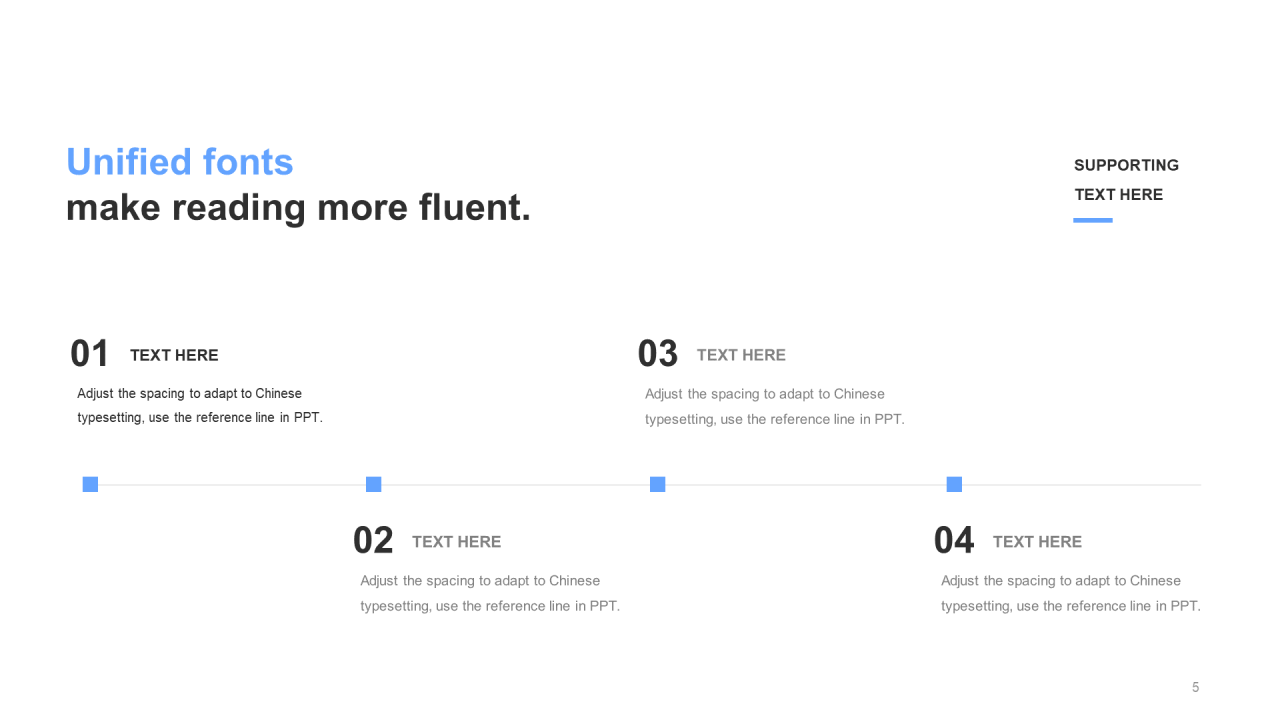Click the slide page number 5
This screenshot has width=1280, height=720.
click(1195, 687)
